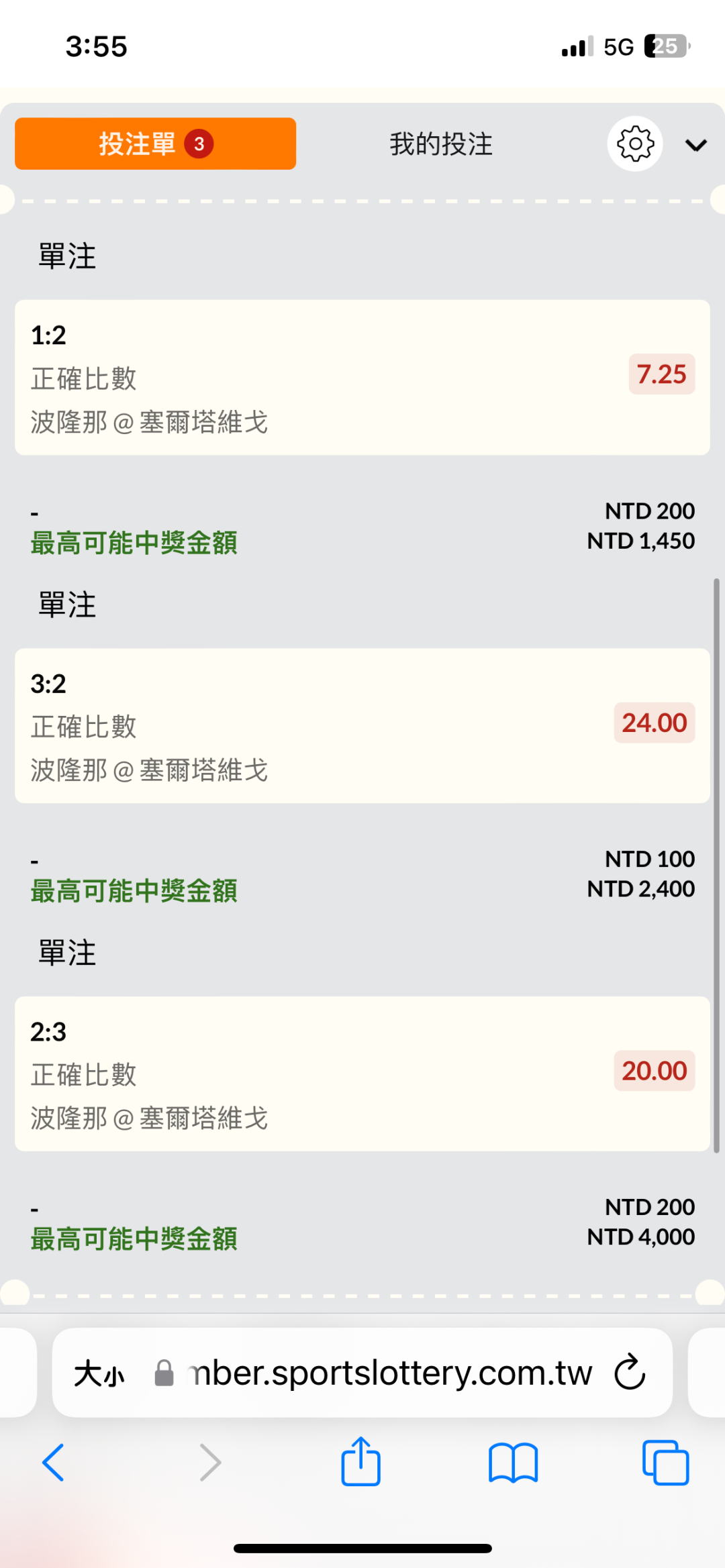Screen dimensions: 725x1568
Task: Tap the 20.00 odds badge
Action: coord(654,1071)
